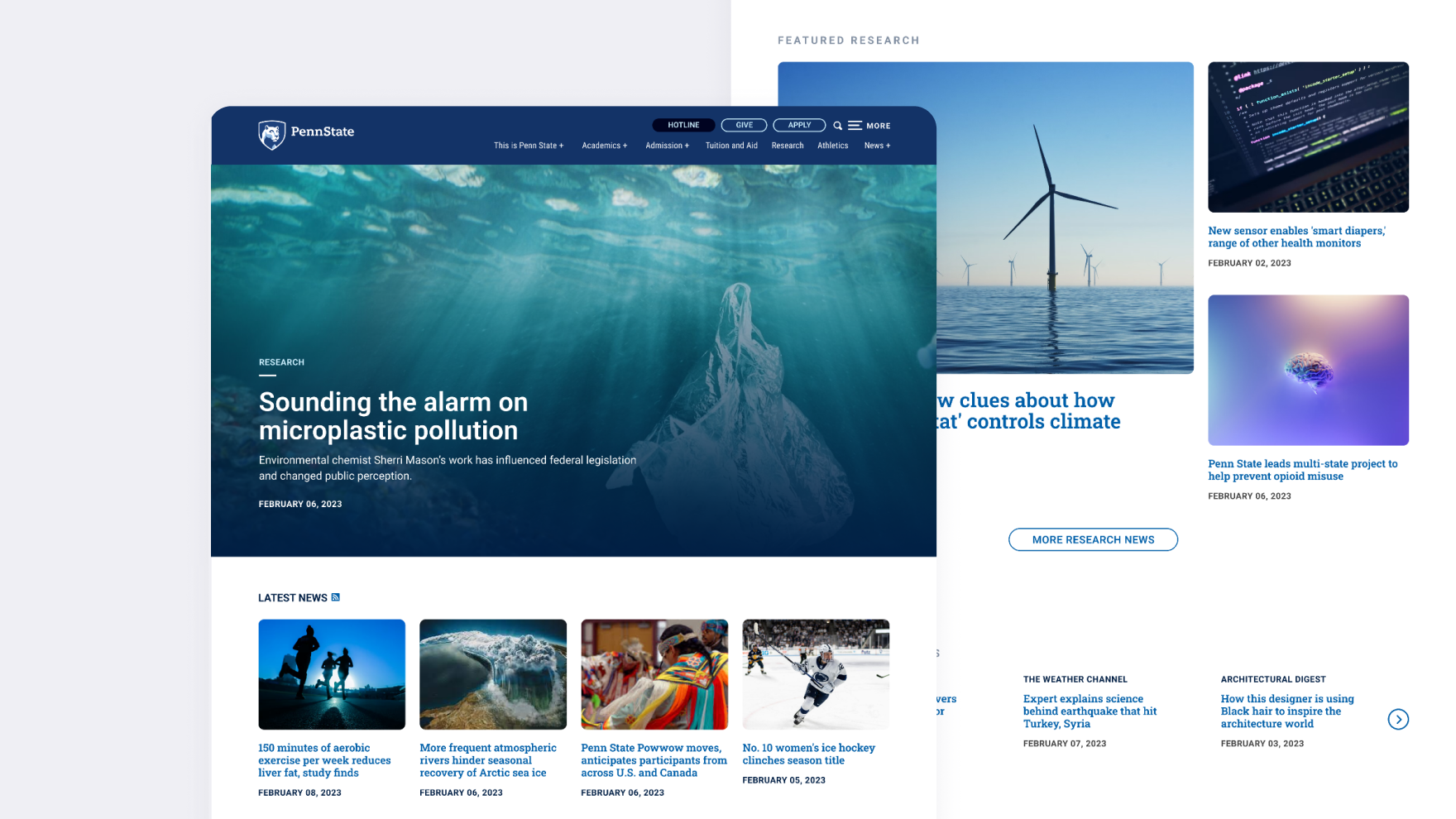This screenshot has height=819, width=1456.
Task: Click MORE RESEARCH NEWS
Action: [x=1092, y=539]
